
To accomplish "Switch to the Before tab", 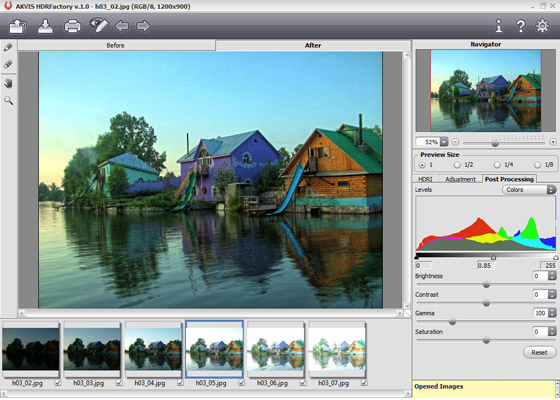I will (116, 45).
